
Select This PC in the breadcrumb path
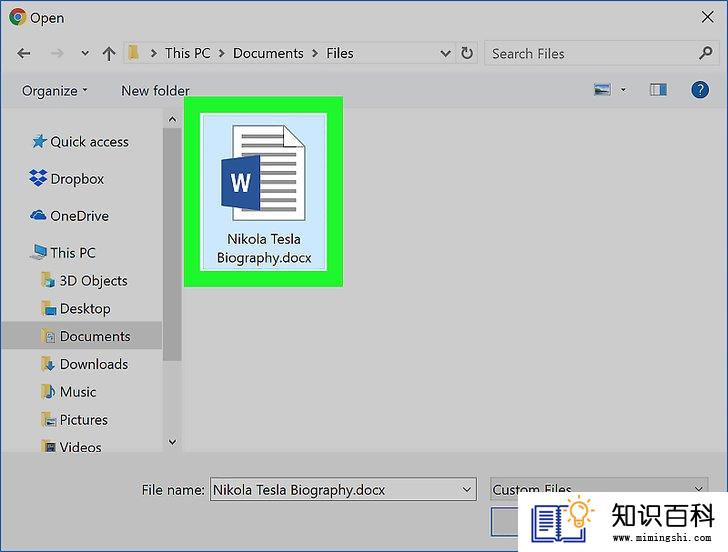pos(188,53)
